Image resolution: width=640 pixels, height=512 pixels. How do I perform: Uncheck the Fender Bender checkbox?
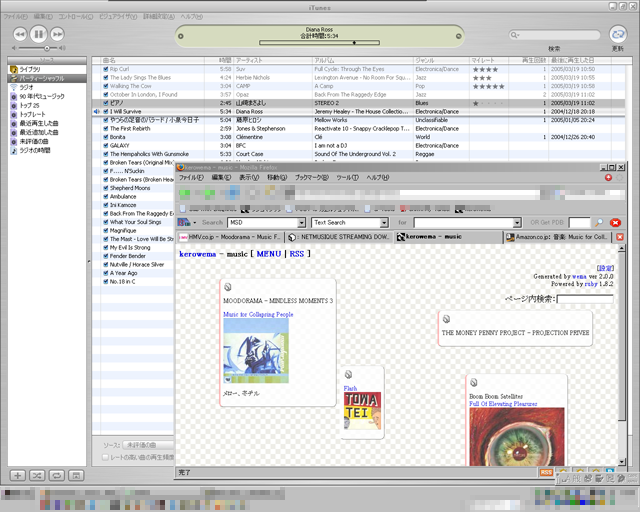coord(106,256)
